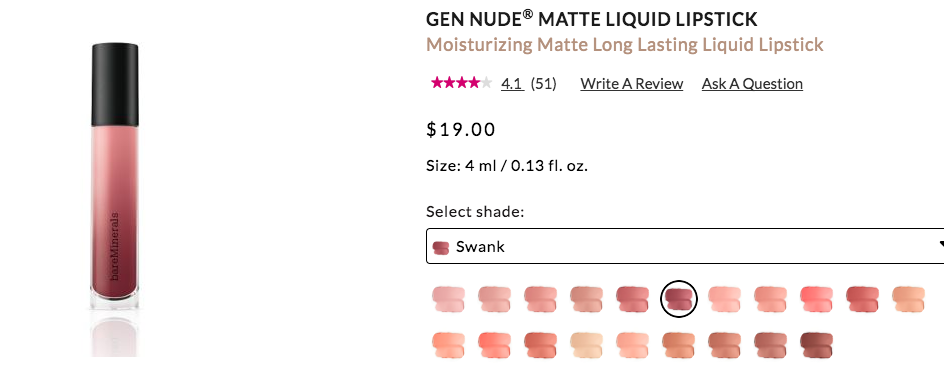Click the review count (51)
This screenshot has width=944, height=377.
(x=544, y=84)
